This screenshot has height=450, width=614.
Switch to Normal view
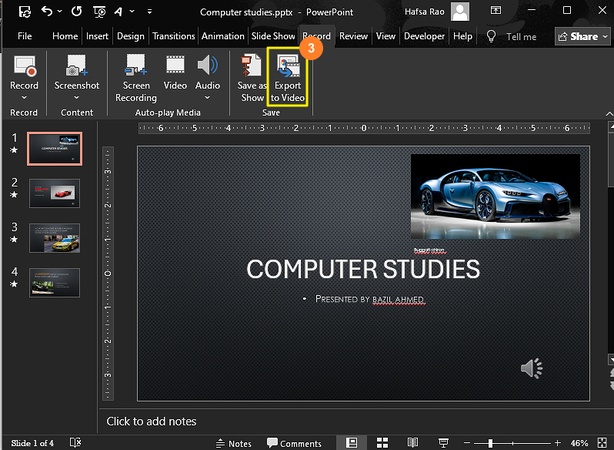tap(352, 443)
